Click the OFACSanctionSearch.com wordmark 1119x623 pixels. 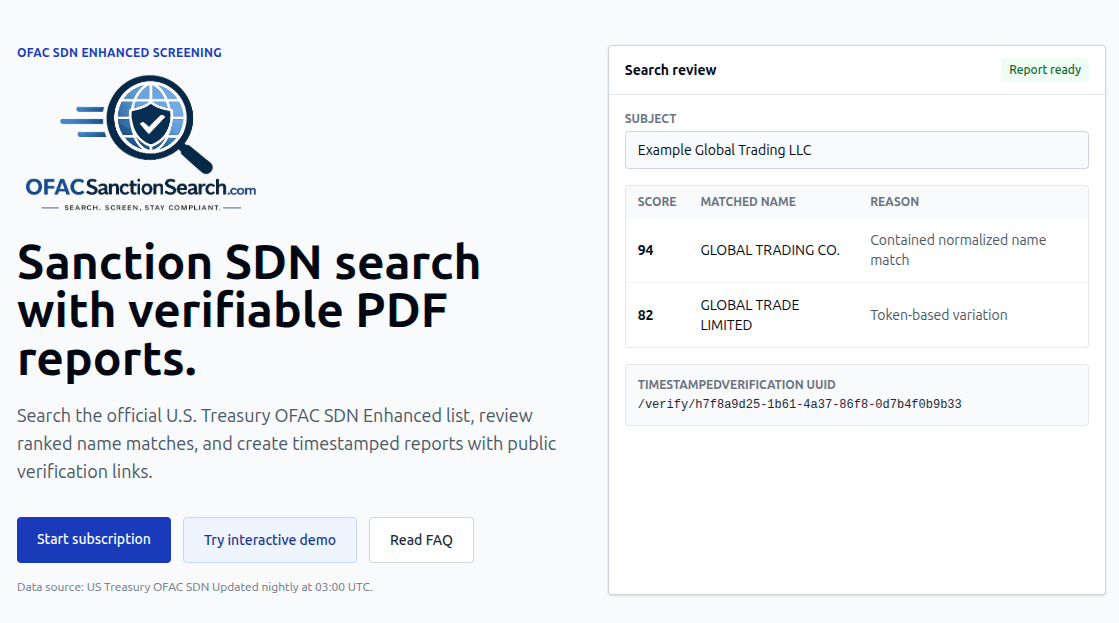coord(141,186)
